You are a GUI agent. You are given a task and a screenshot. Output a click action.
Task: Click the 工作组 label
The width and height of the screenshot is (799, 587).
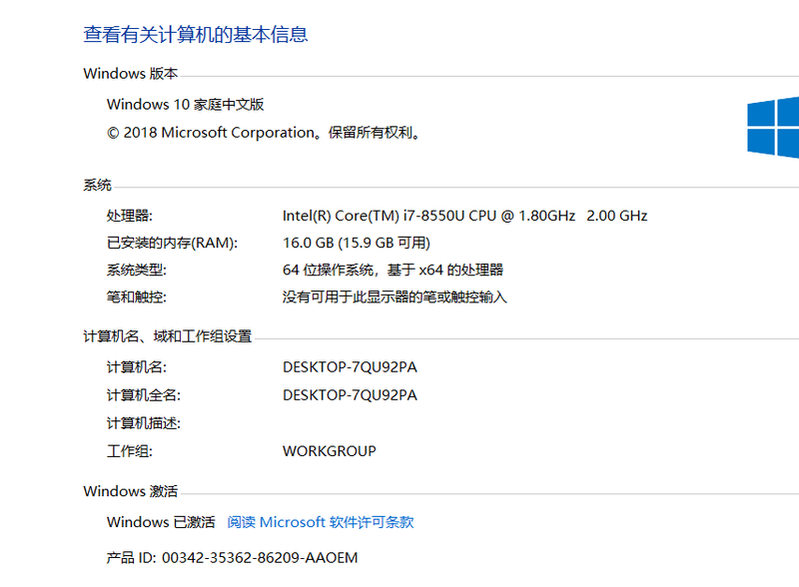pos(129,451)
